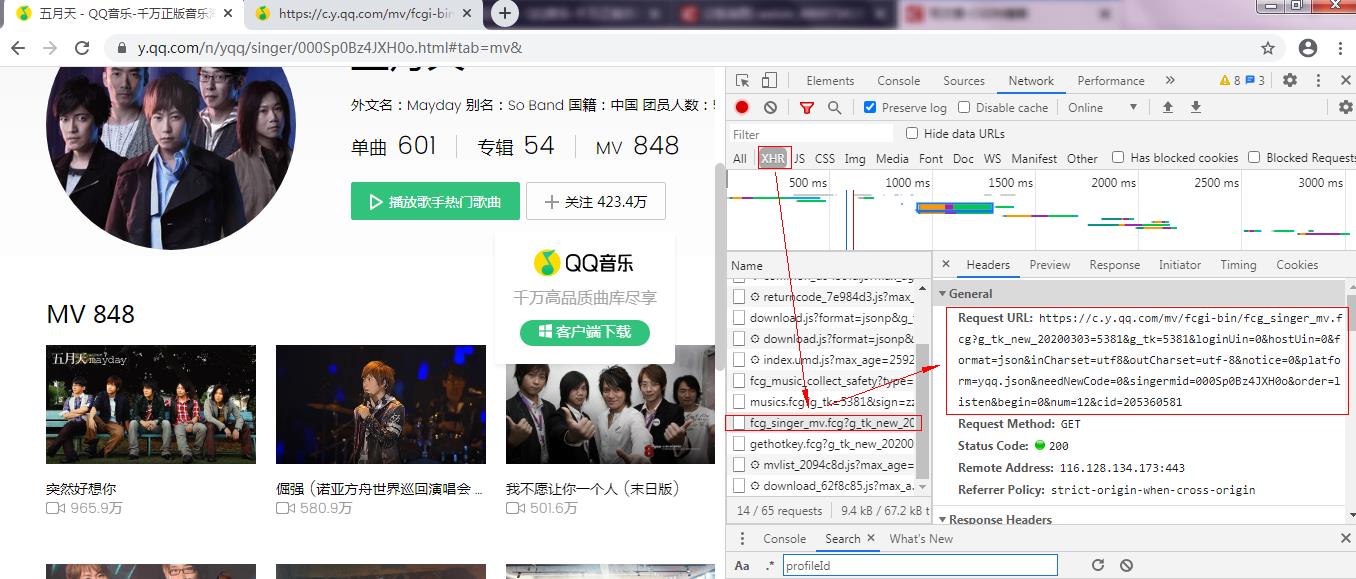
Task: Open a new browser tab
Action: pos(505,13)
